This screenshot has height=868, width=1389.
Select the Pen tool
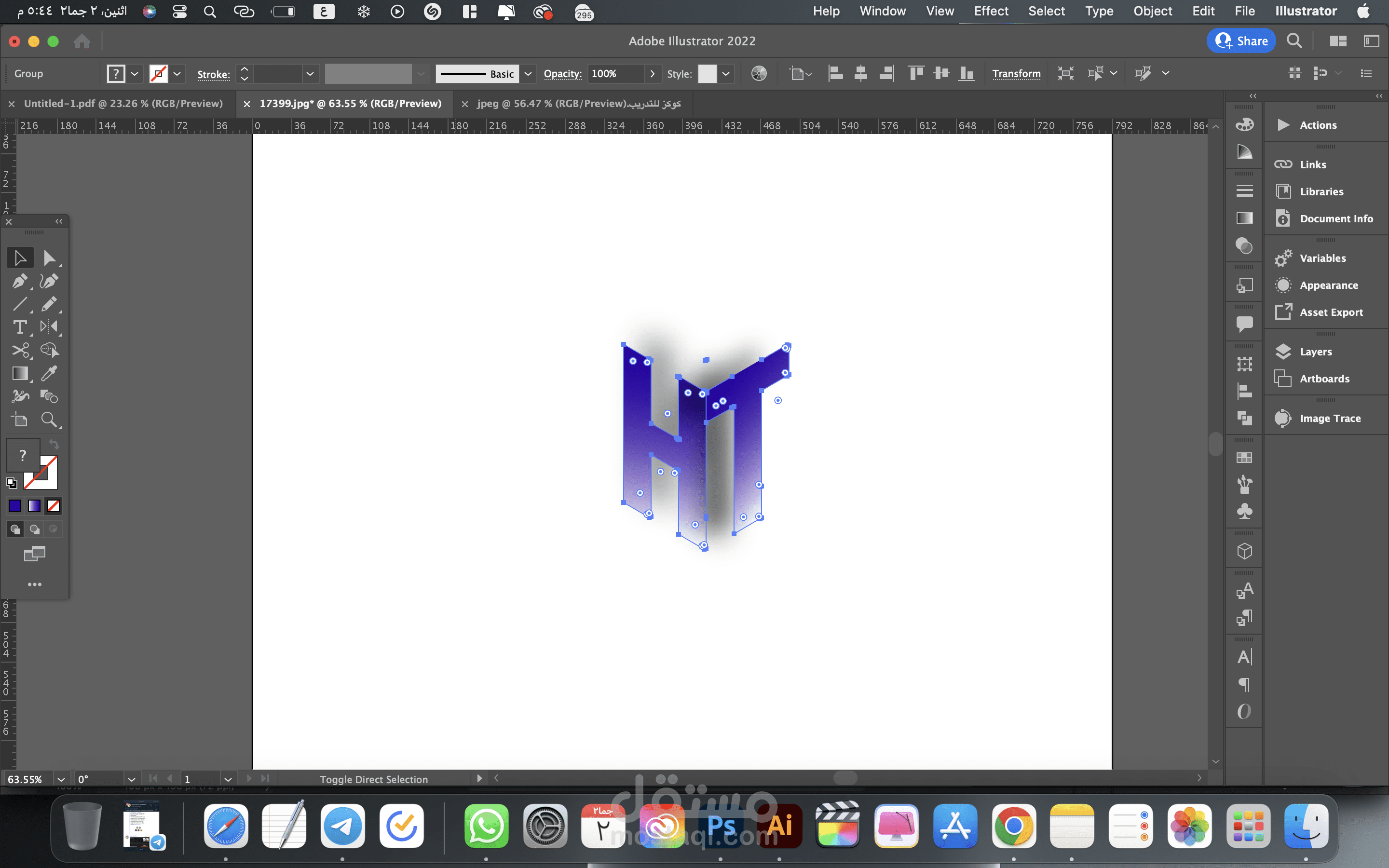tap(19, 281)
